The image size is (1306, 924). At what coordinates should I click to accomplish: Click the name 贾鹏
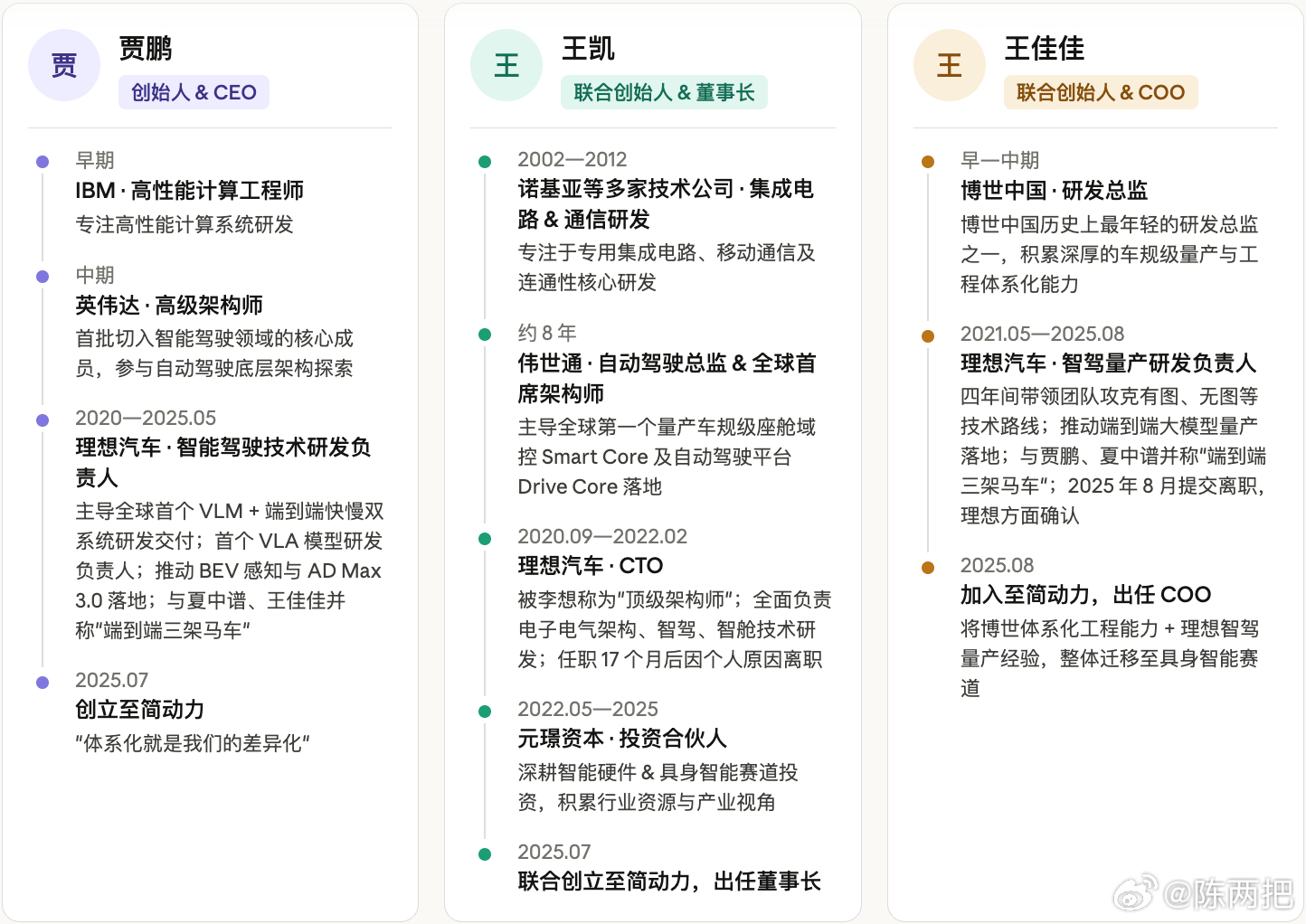click(146, 48)
